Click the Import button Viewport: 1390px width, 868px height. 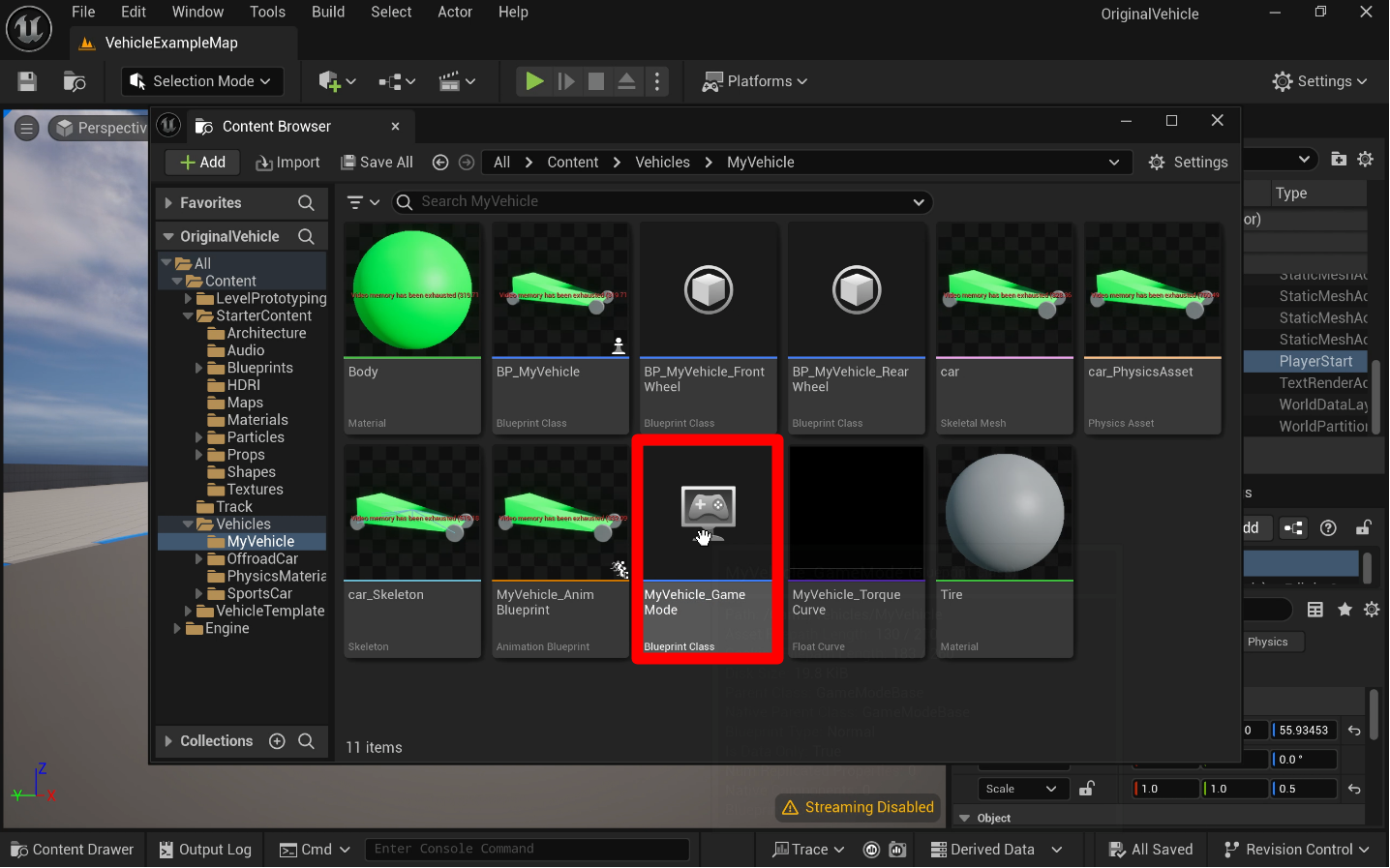pos(287,163)
